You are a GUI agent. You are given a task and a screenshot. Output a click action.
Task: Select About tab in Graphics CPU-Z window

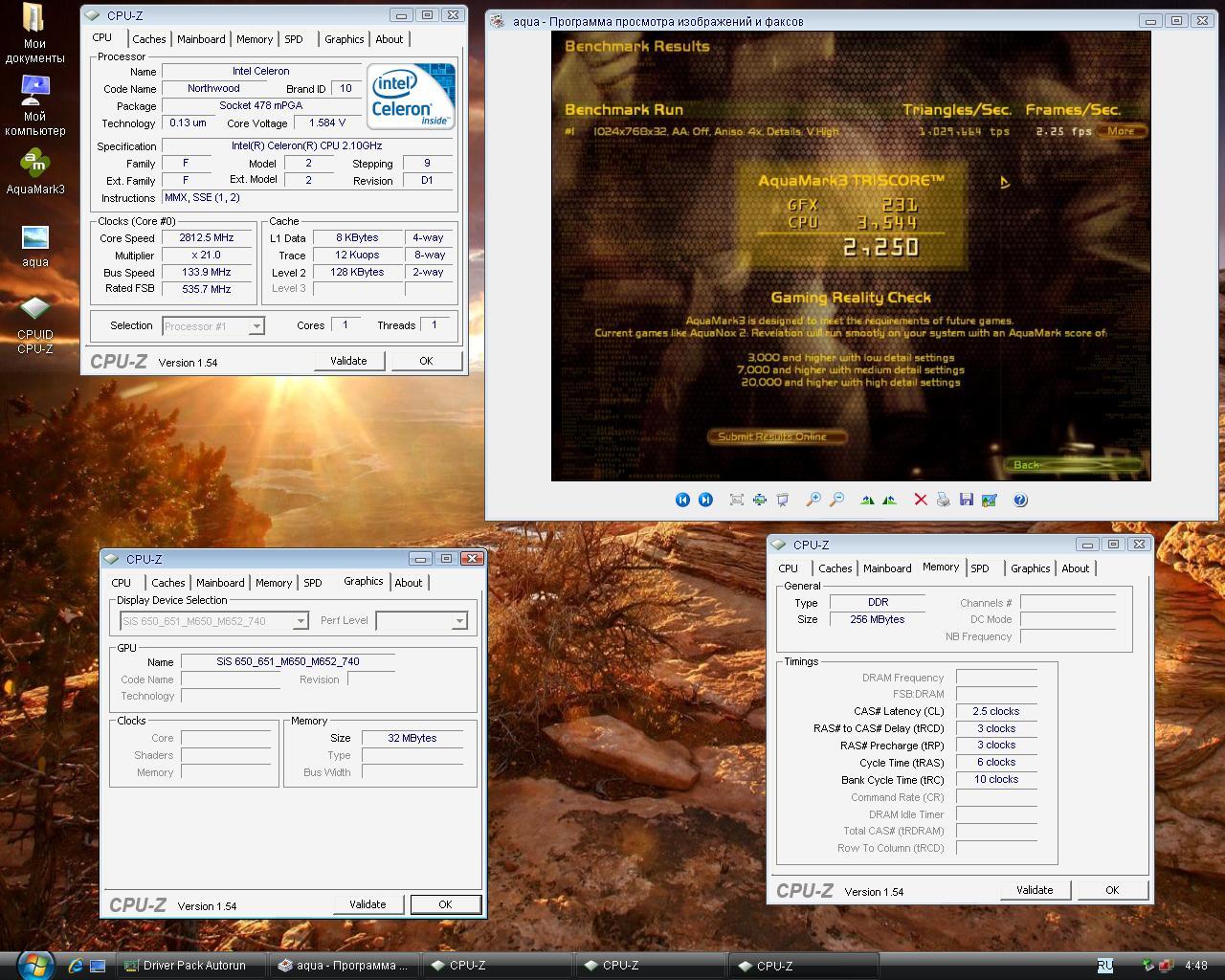point(409,583)
